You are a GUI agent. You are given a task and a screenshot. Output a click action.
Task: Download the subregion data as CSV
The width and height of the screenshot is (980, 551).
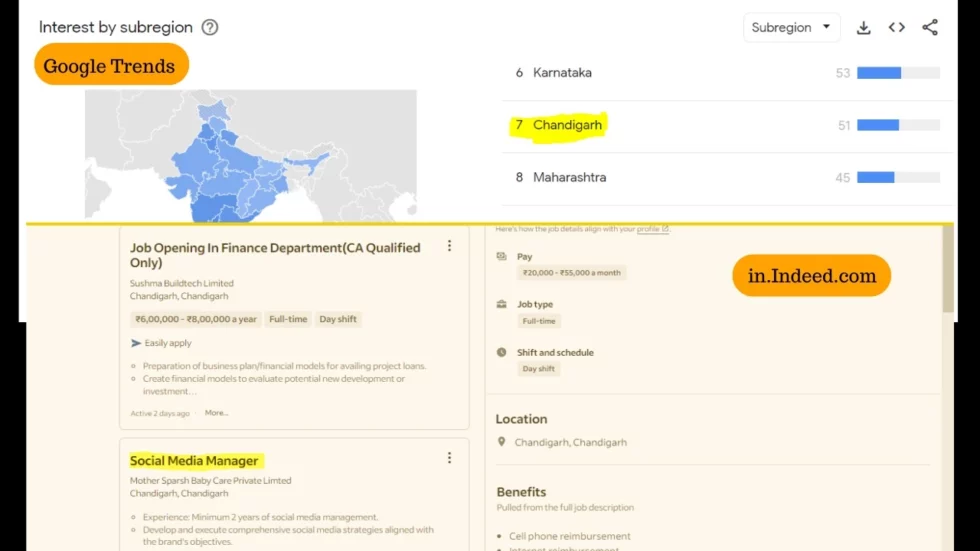coord(864,27)
